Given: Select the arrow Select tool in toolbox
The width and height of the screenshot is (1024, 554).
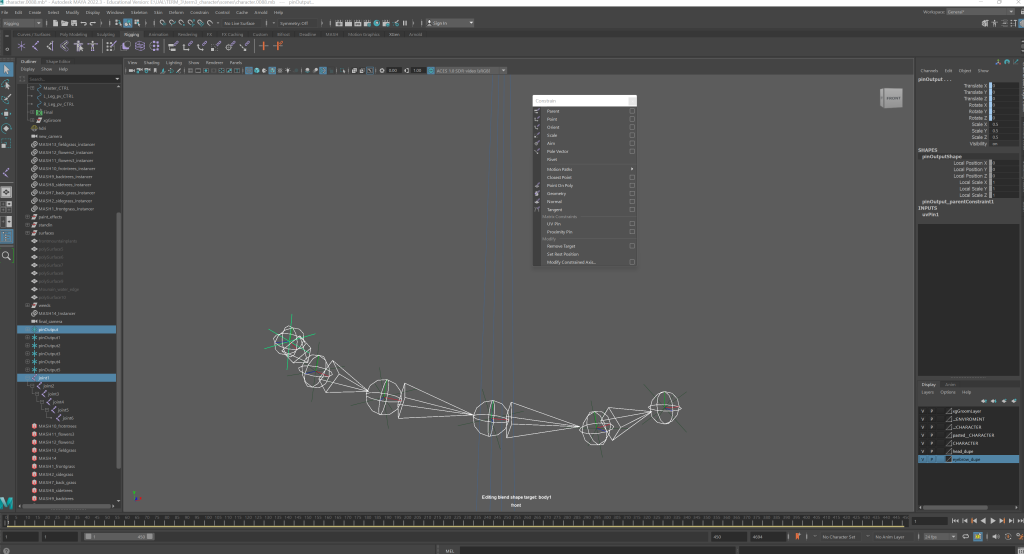Looking at the screenshot, I should point(7,69).
